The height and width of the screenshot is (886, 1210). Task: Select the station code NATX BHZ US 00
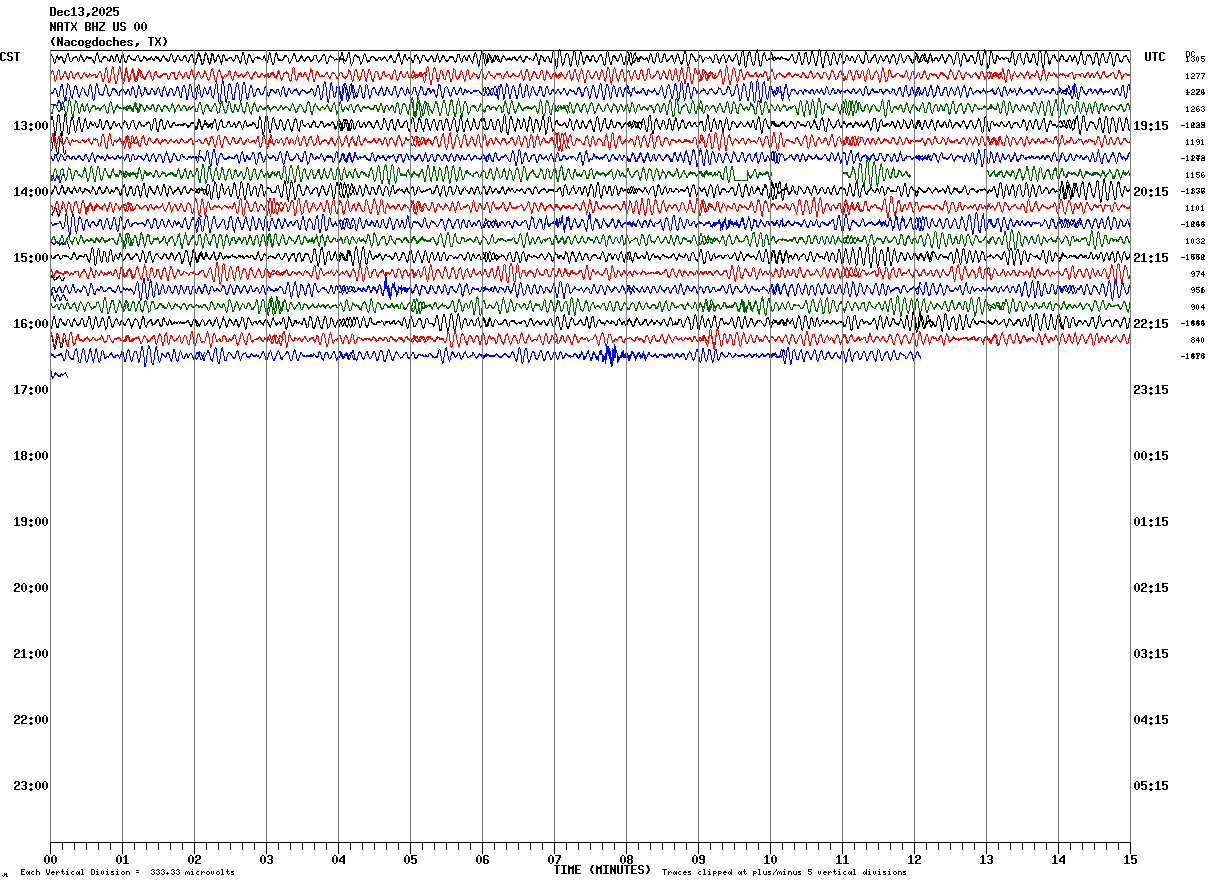click(98, 27)
